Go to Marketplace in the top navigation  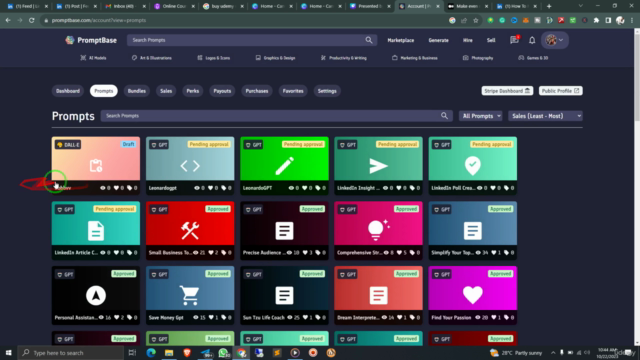(401, 40)
